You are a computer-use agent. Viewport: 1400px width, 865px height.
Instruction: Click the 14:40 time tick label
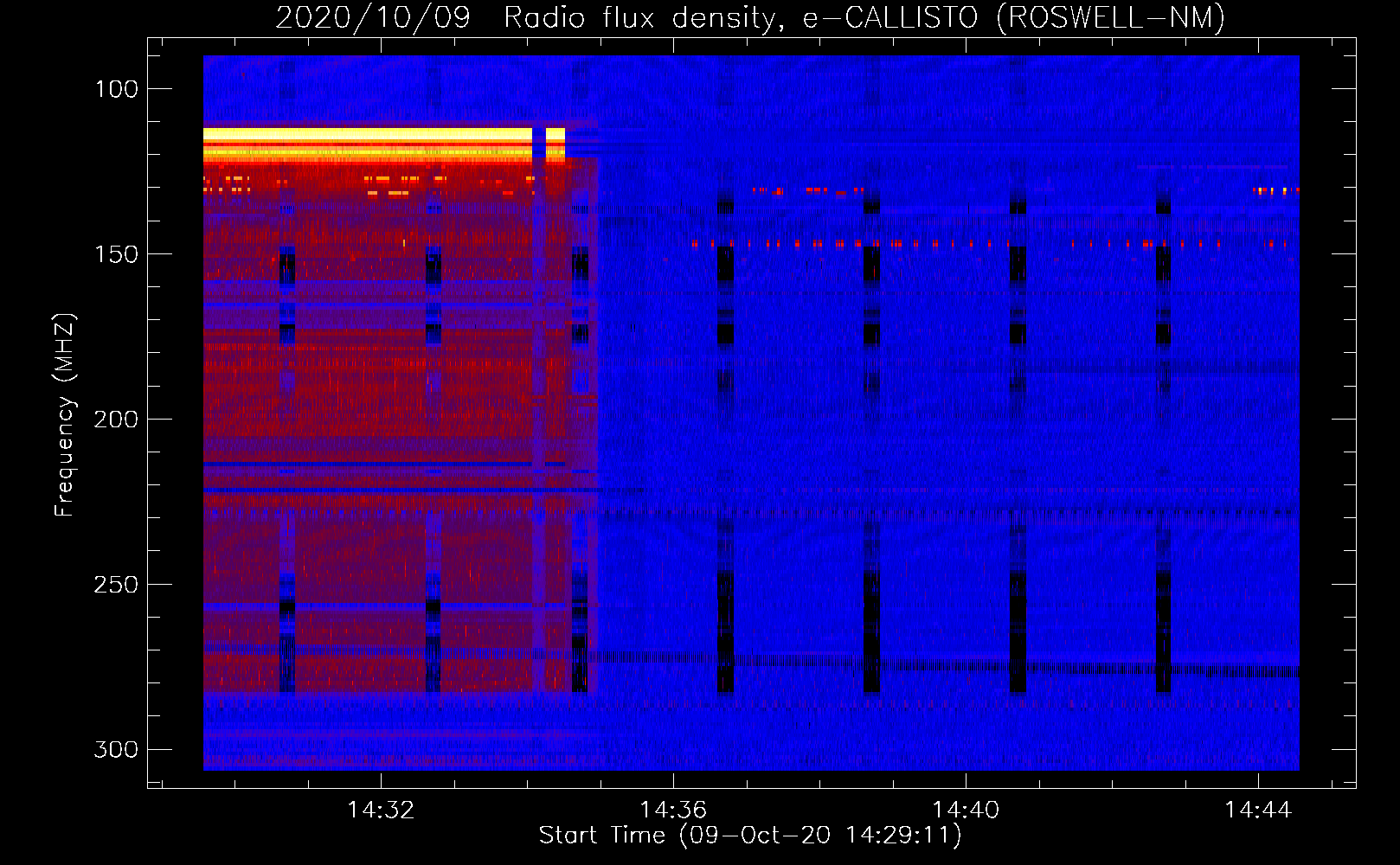click(x=966, y=811)
